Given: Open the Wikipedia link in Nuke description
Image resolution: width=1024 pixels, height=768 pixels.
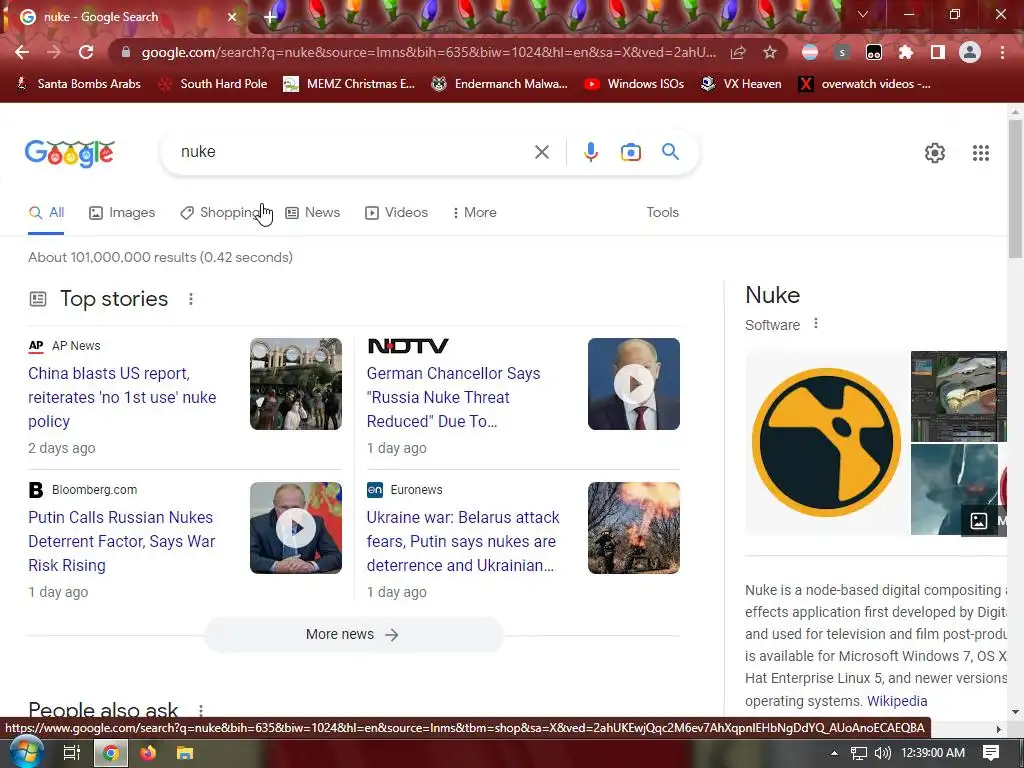Looking at the screenshot, I should click(897, 701).
